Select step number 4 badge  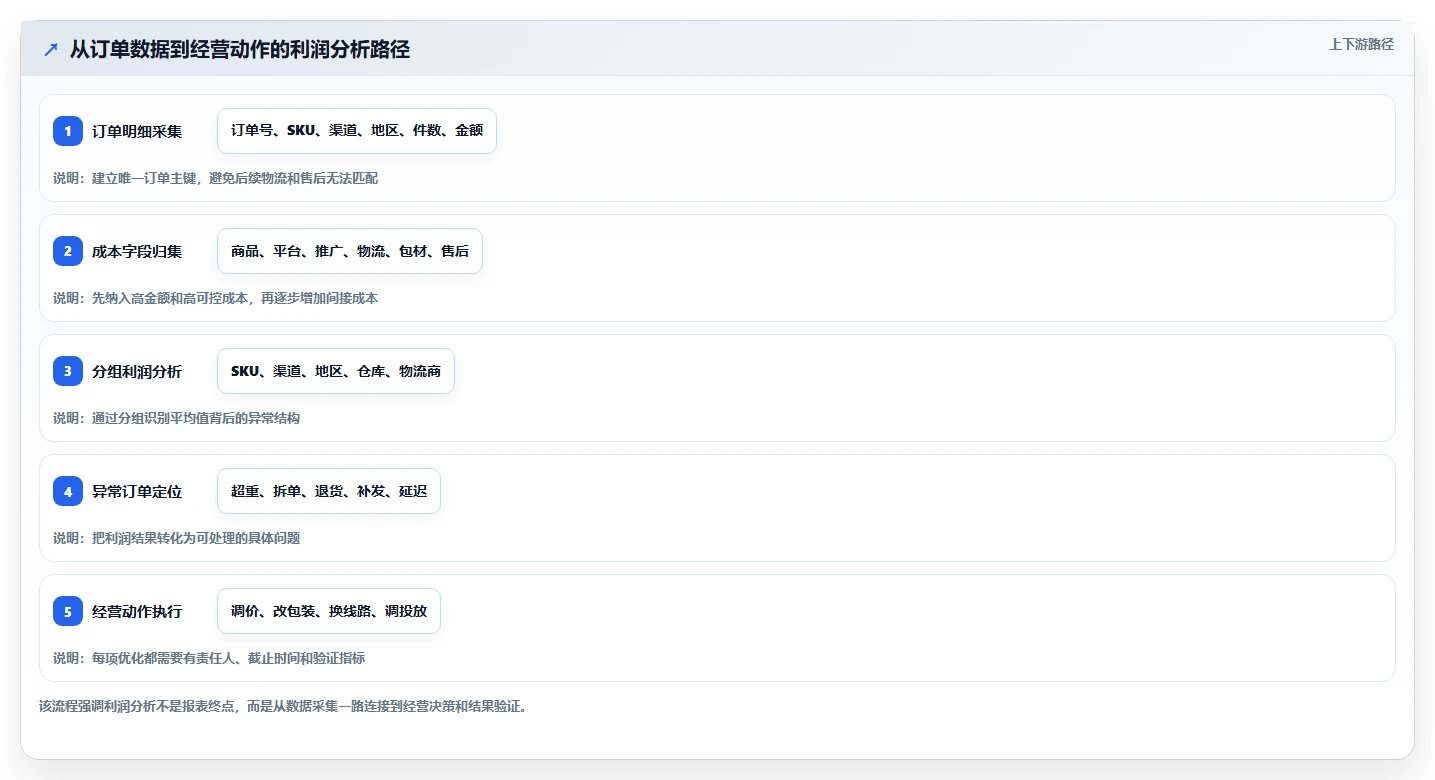tap(68, 491)
